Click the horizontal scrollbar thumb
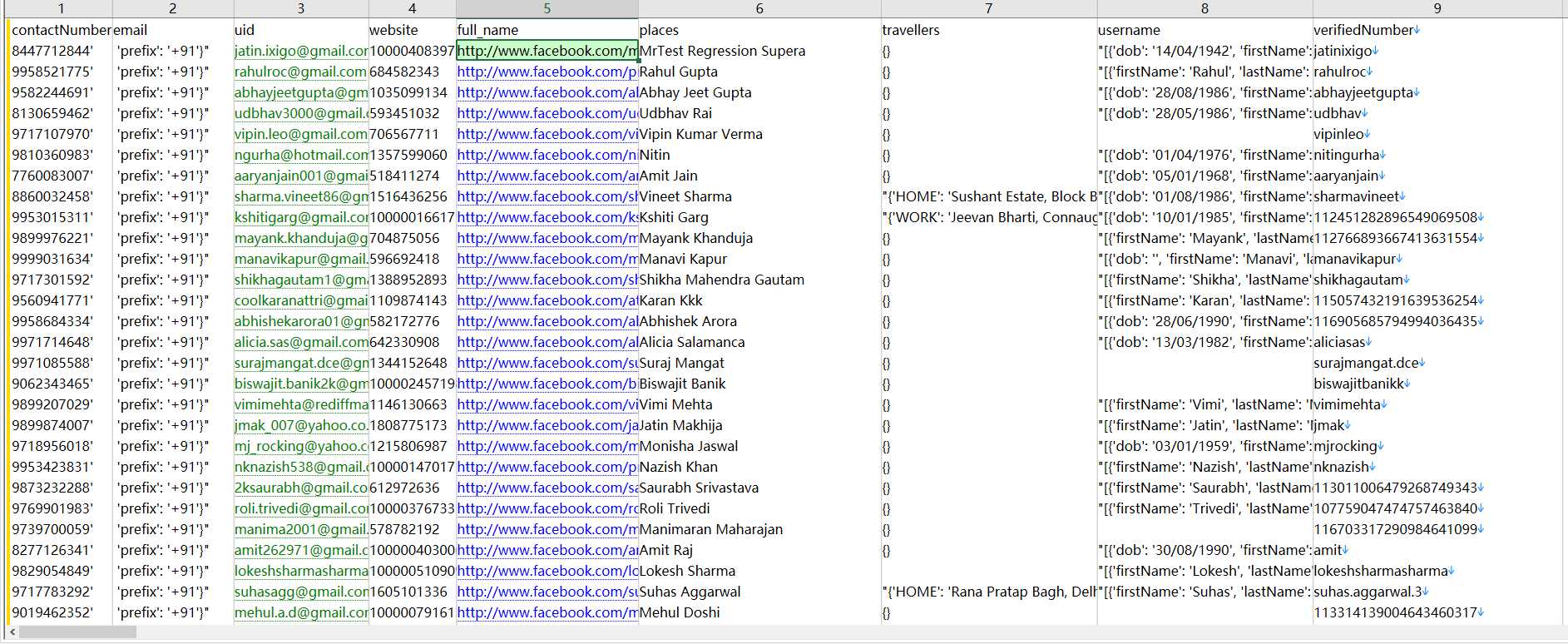 tap(77, 632)
